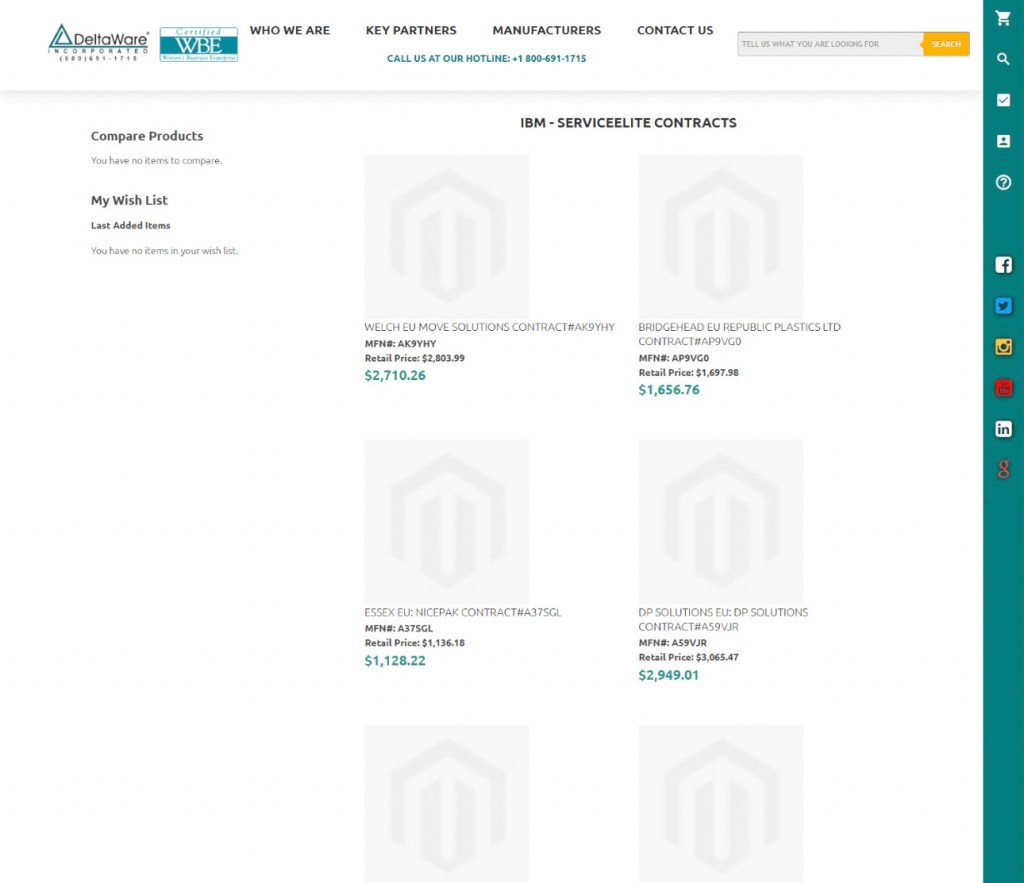
Task: Open the Key Partners menu
Action: 411,31
